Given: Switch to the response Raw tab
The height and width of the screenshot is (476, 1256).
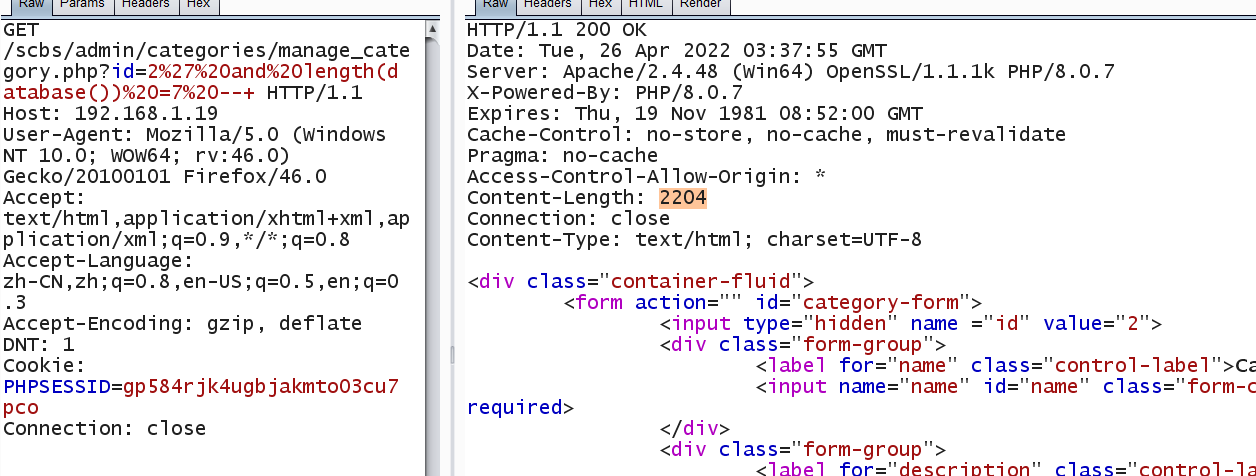Looking at the screenshot, I should coord(496,5).
